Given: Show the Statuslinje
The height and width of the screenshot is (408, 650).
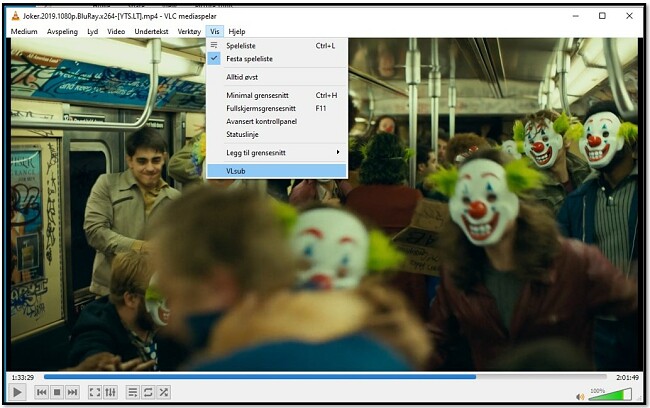Looking at the screenshot, I should coord(276,134).
